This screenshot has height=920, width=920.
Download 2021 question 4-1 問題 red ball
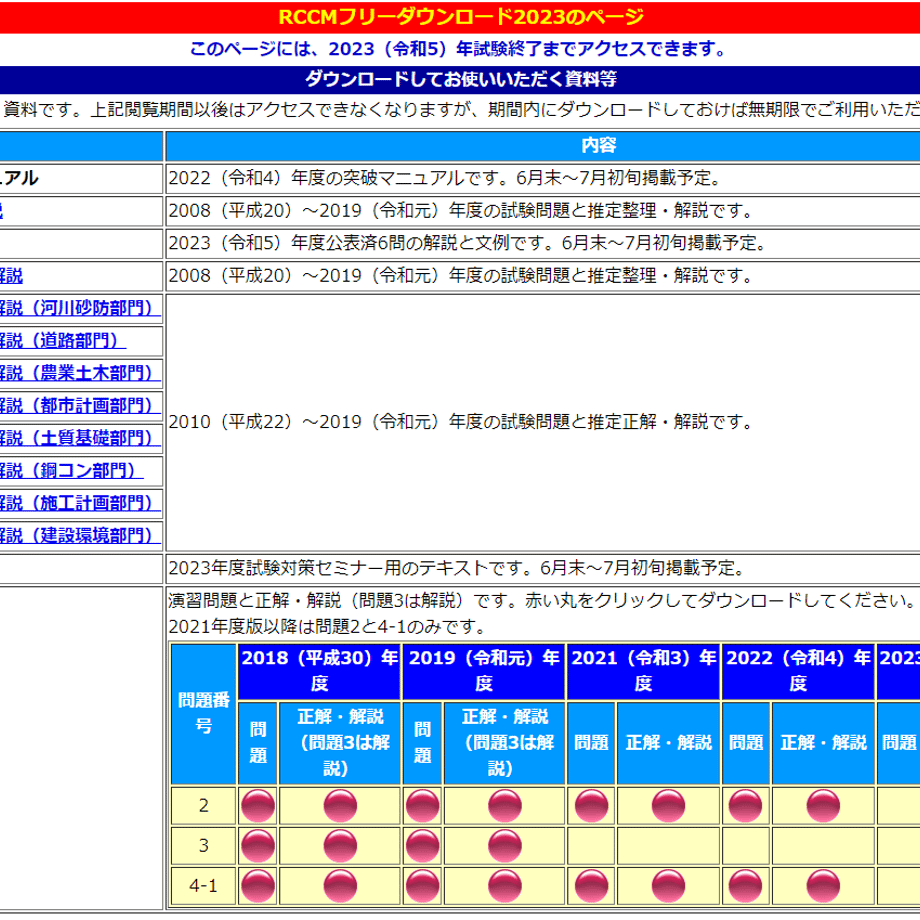pos(591,886)
